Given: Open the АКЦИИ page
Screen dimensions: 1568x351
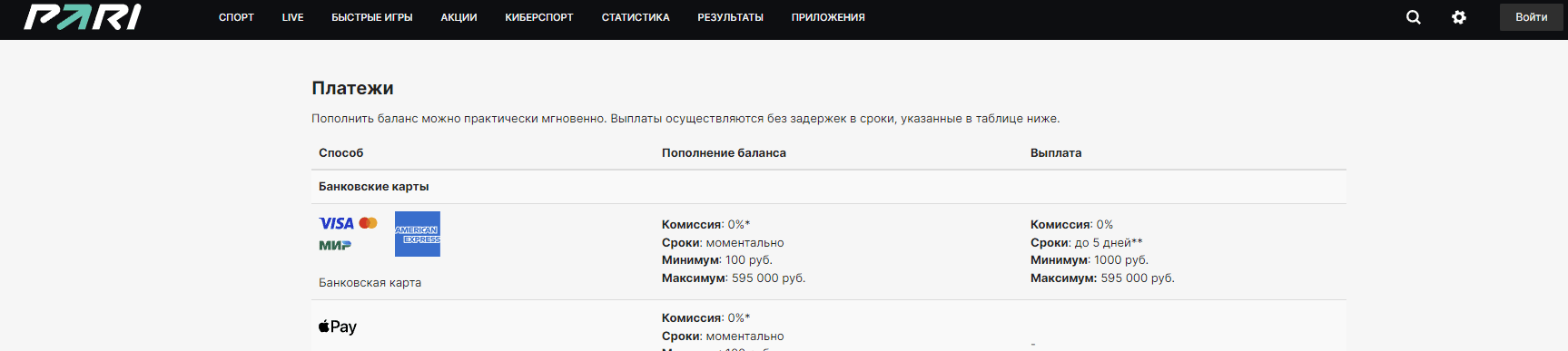Looking at the screenshot, I should [459, 17].
